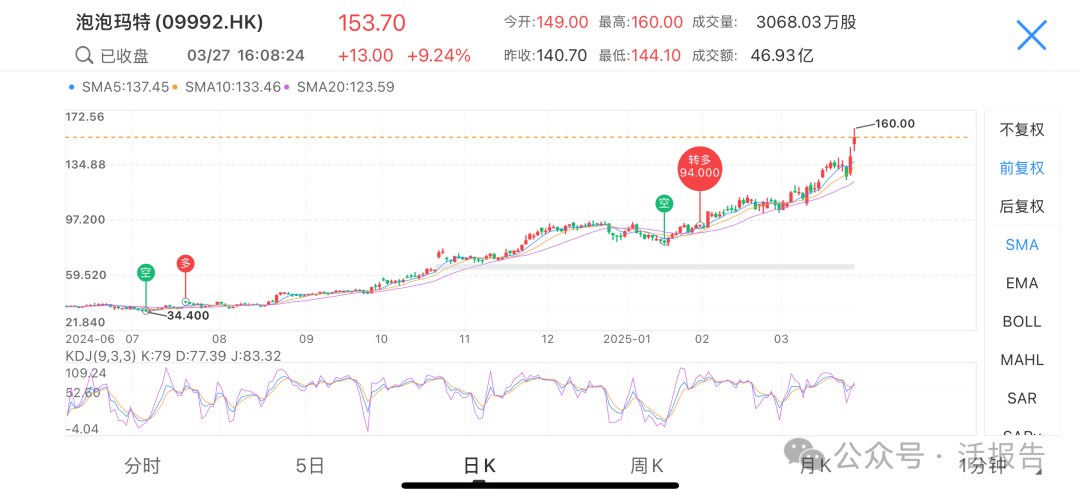Tap the 34.400 low price label
This screenshot has width=1080, height=499.
click(187, 316)
